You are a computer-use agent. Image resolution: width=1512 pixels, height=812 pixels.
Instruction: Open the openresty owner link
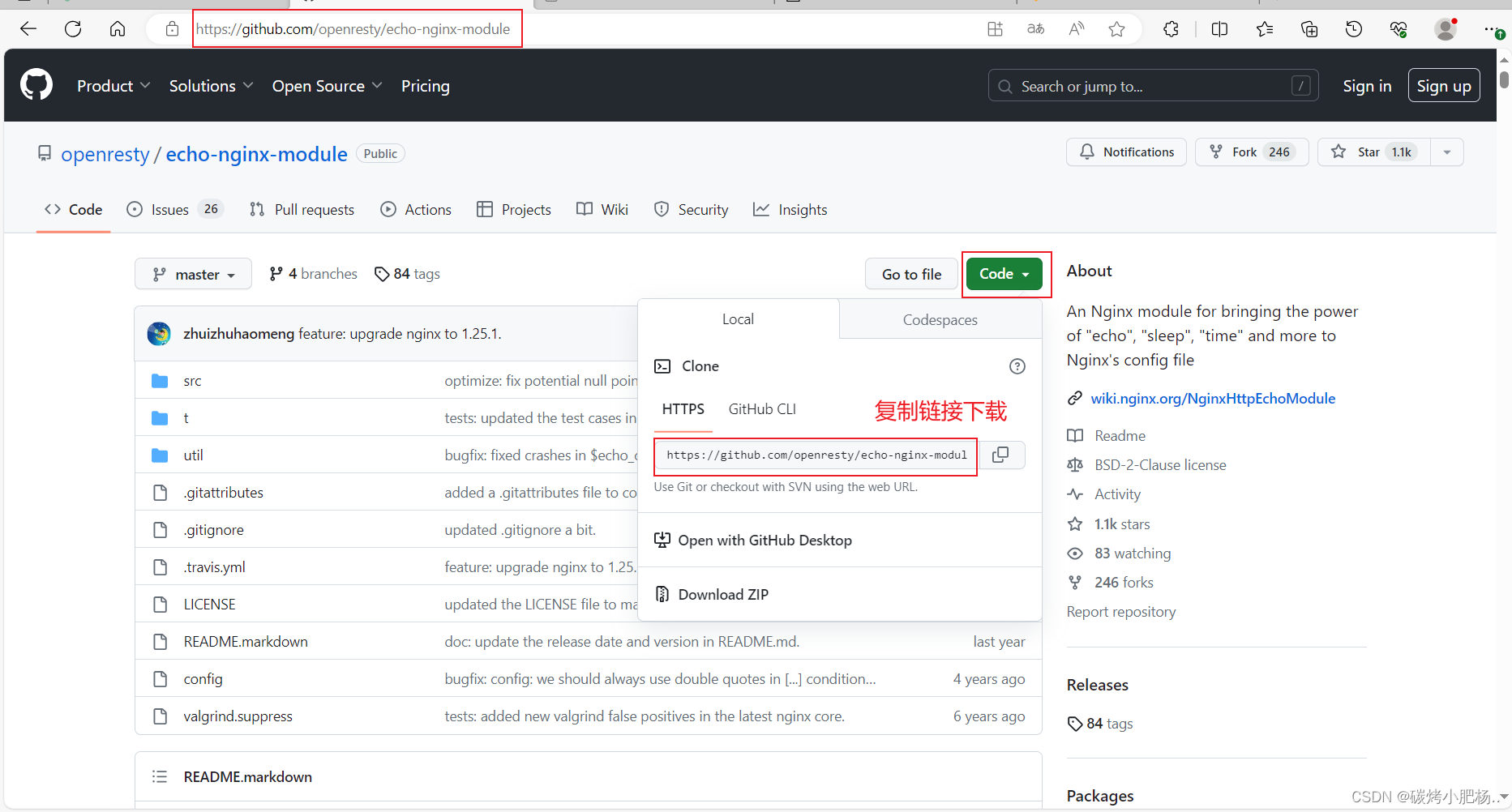pos(105,154)
